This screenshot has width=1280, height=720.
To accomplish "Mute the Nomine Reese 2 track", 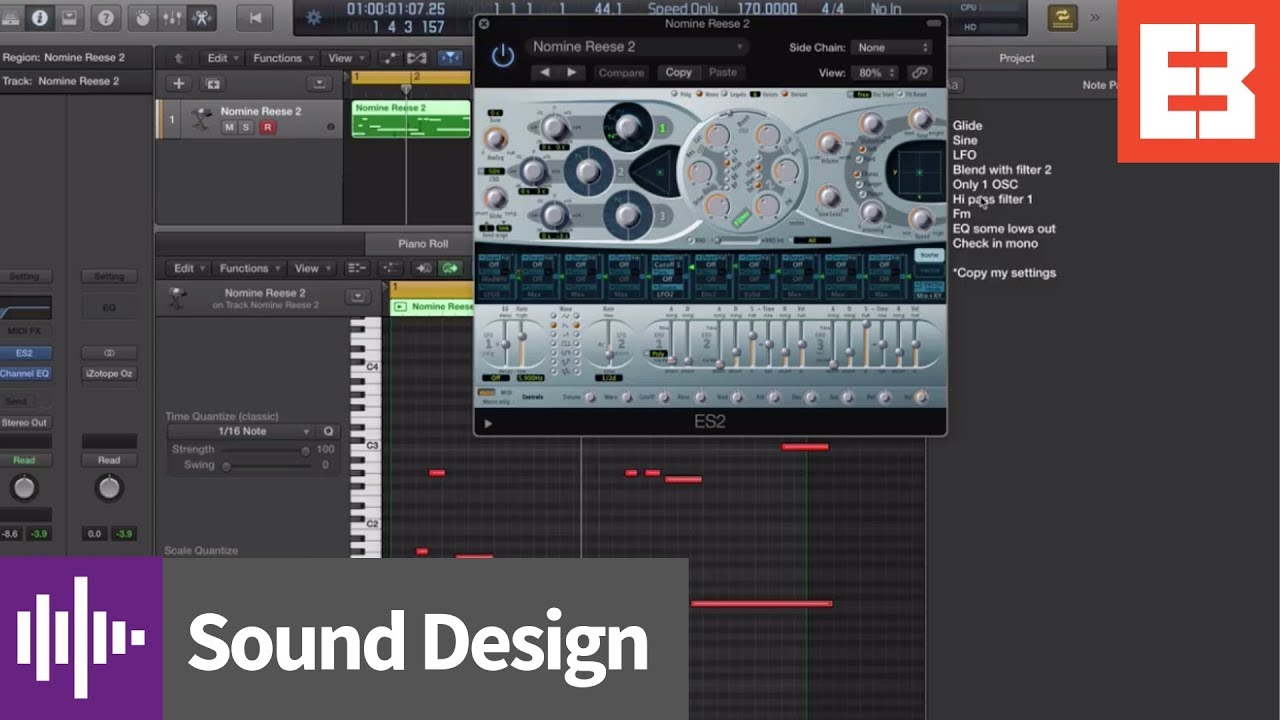I will coord(229,127).
